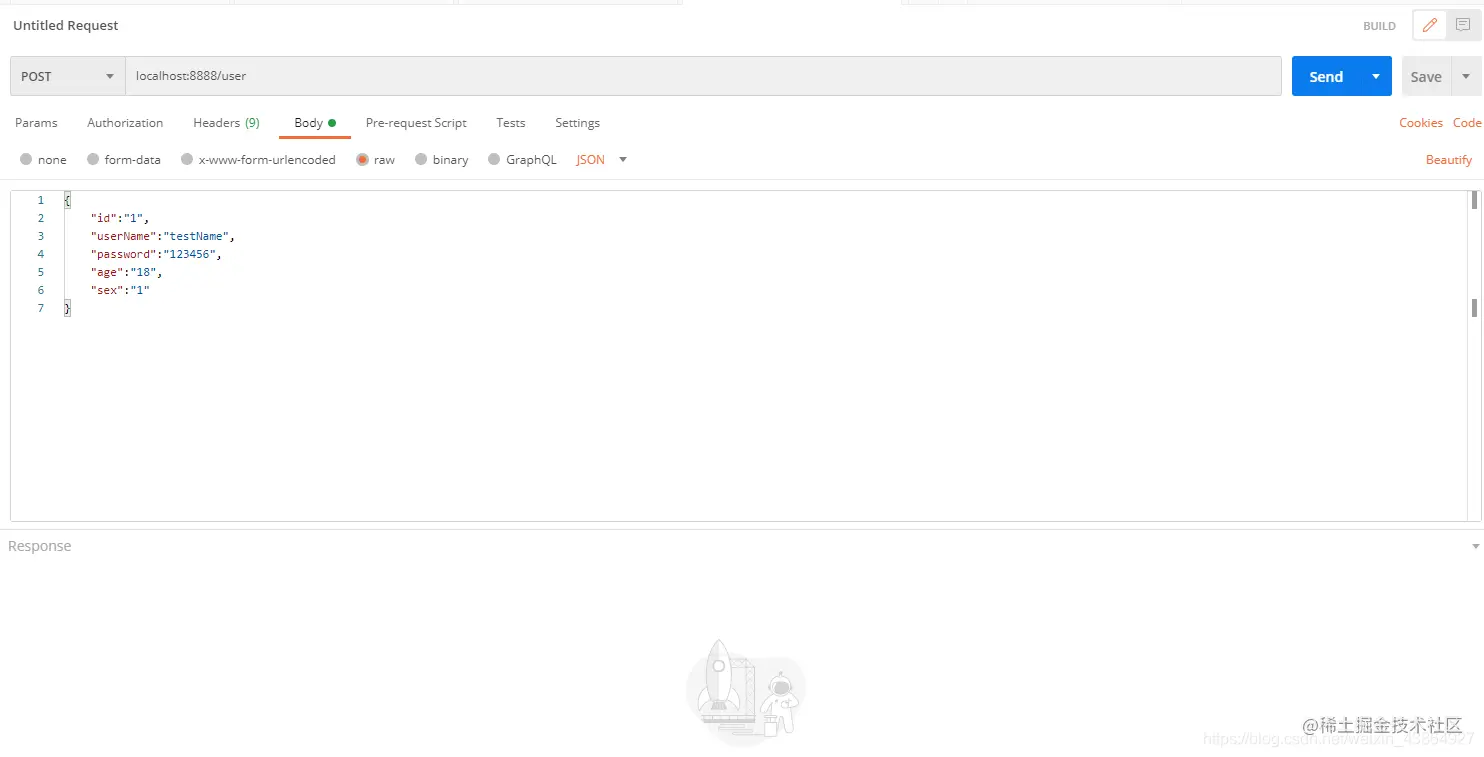Click the pencil edit icon next to BUILD

[1430, 26]
